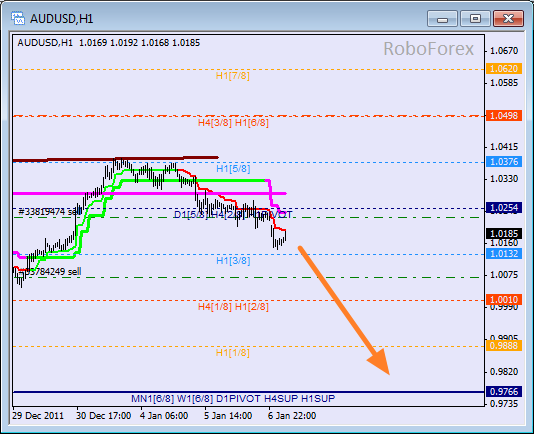
Task: Click the AUDUSD chart window icon
Action: [x=17, y=18]
